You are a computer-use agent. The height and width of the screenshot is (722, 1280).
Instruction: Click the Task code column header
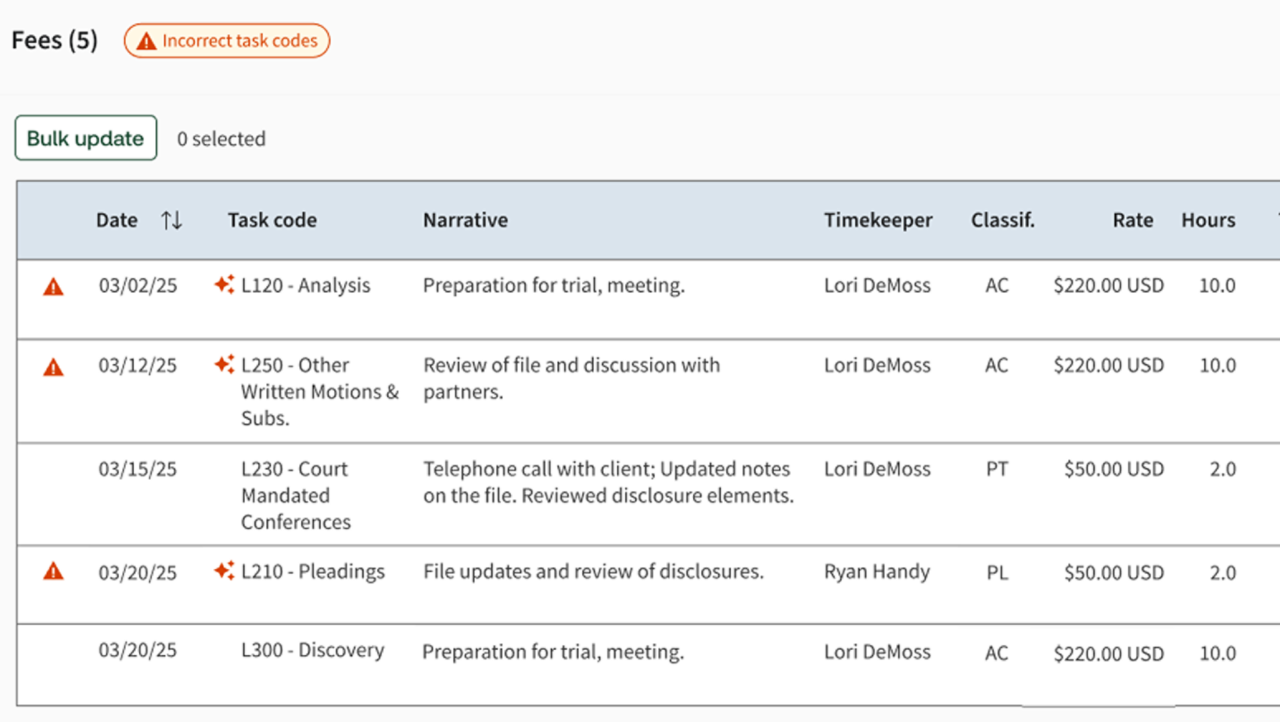point(272,221)
